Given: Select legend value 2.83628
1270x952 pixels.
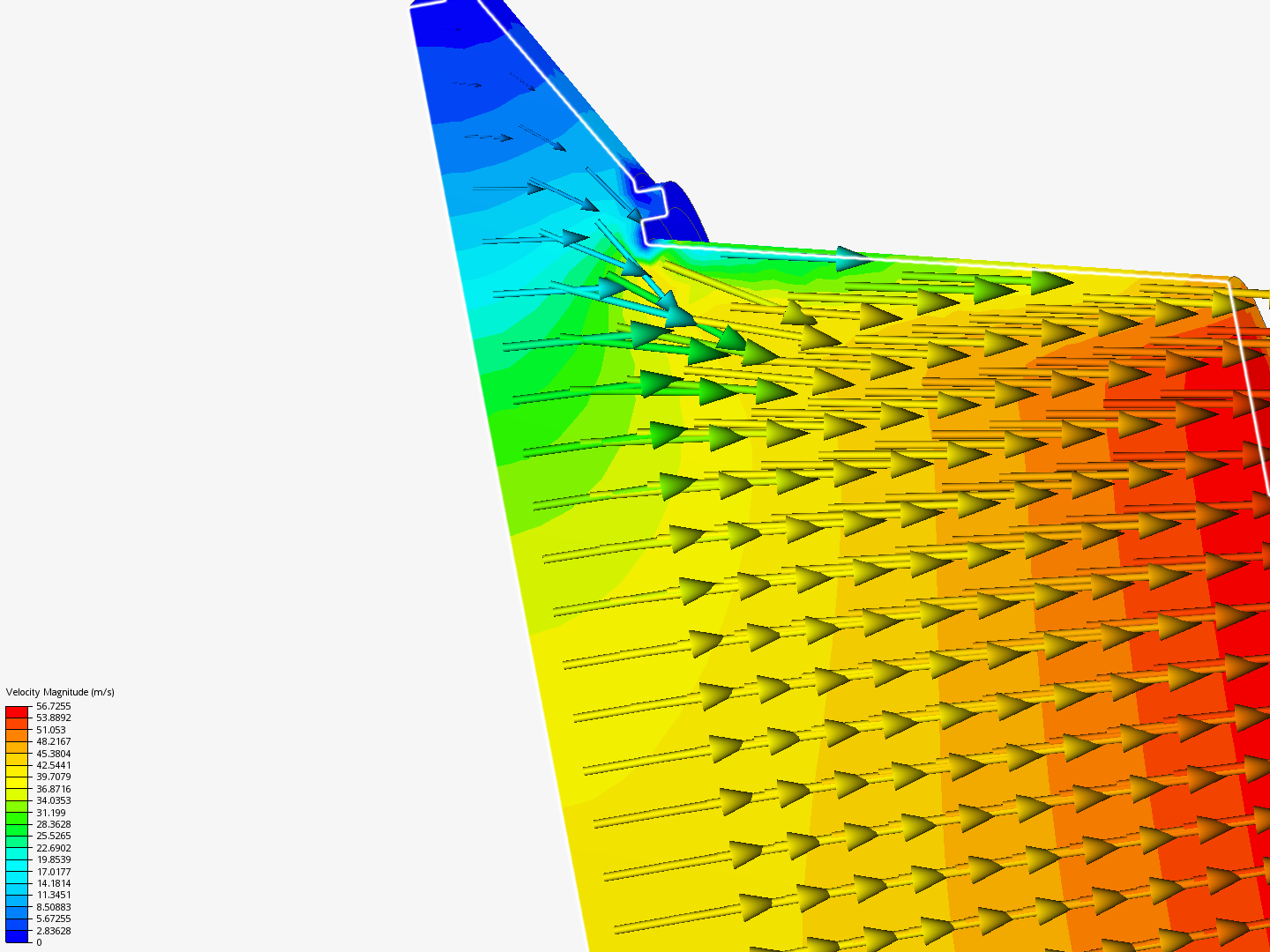Looking at the screenshot, I should pyautogui.click(x=53, y=931).
